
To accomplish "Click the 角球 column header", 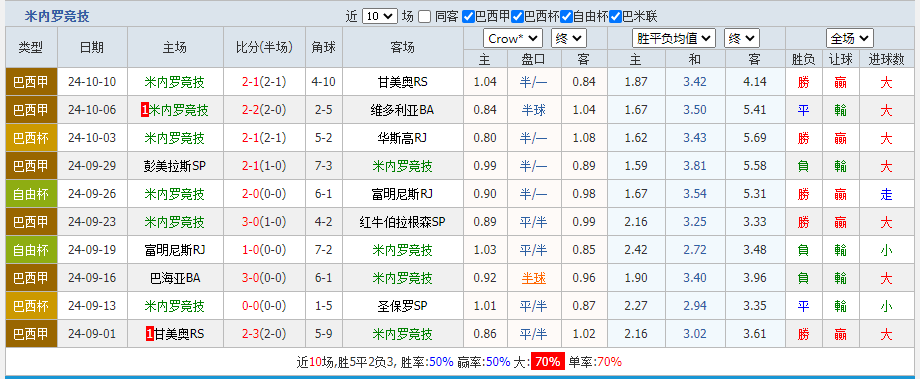I will [324, 47].
